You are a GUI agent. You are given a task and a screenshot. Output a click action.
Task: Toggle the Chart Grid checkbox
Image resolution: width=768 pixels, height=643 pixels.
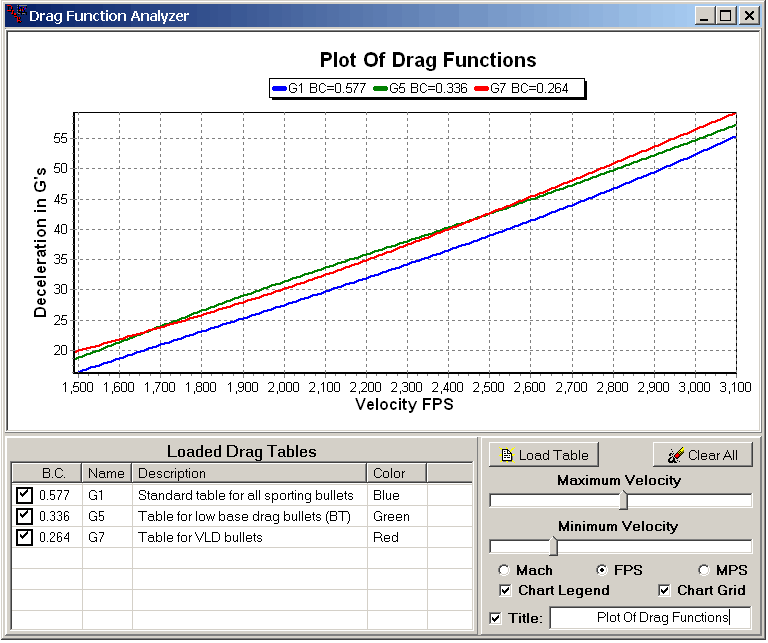coord(664,590)
